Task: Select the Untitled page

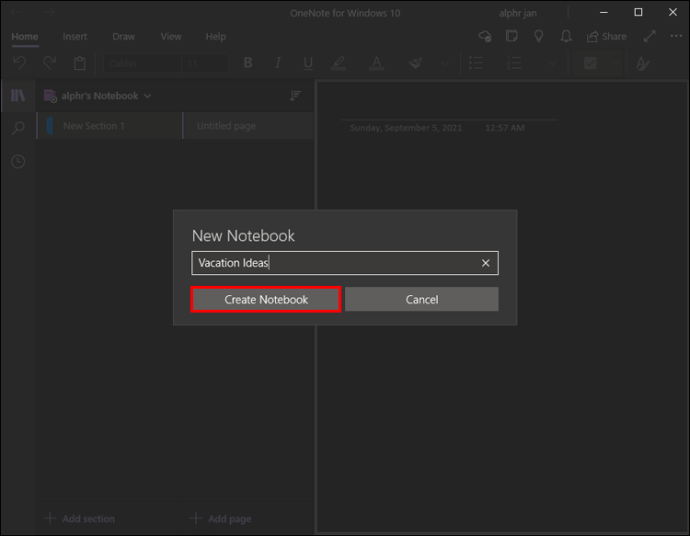Action: (248, 126)
